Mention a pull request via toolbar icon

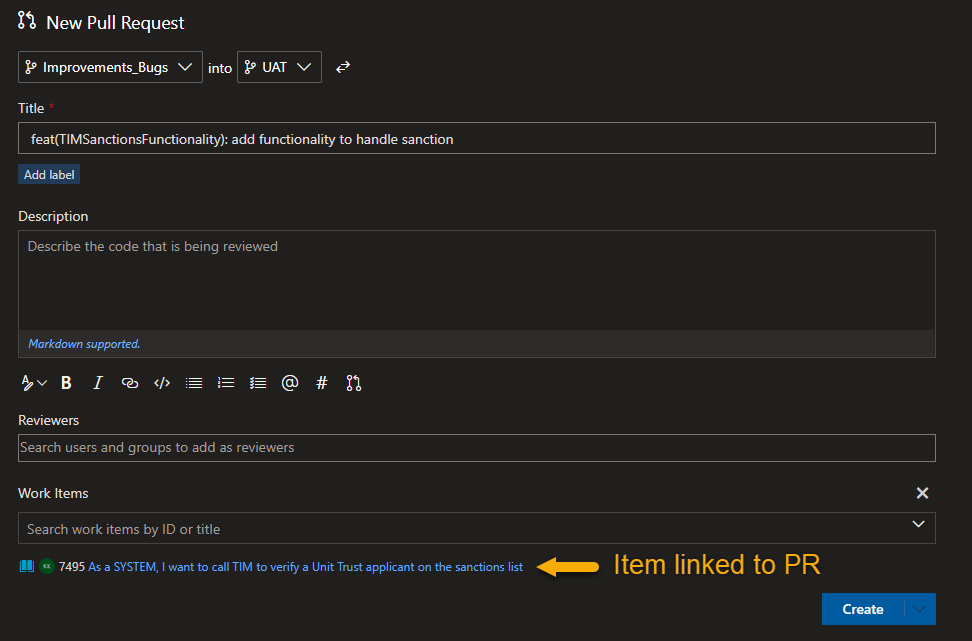point(353,382)
